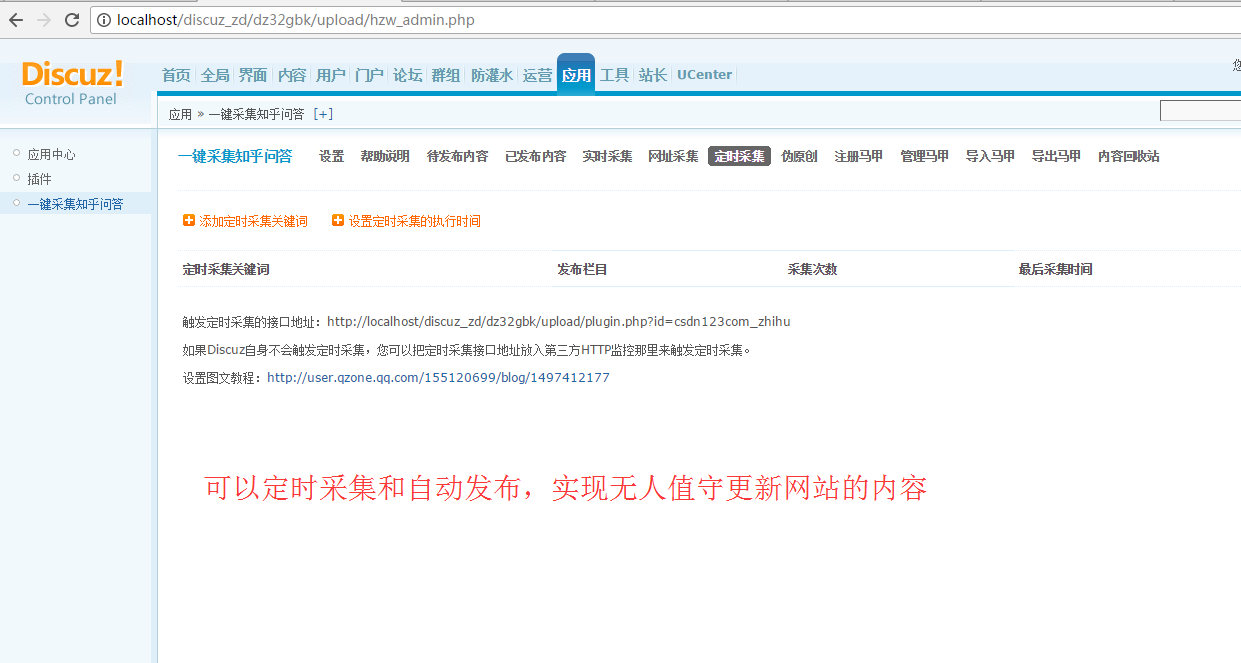1241x663 pixels.
Task: Open the 运营 top menu
Action: pos(537,75)
